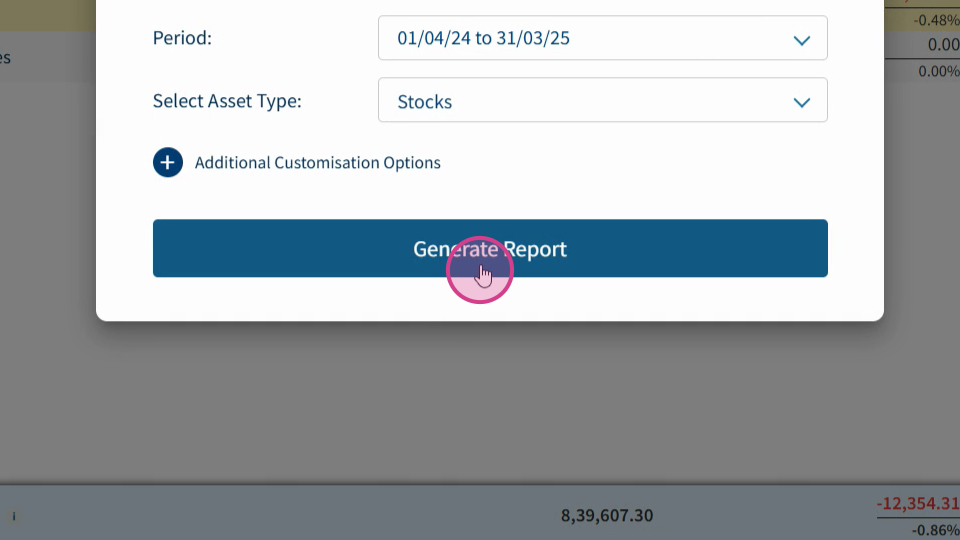This screenshot has height=540, width=960.
Task: Click the Generate Report button
Action: pos(490,248)
